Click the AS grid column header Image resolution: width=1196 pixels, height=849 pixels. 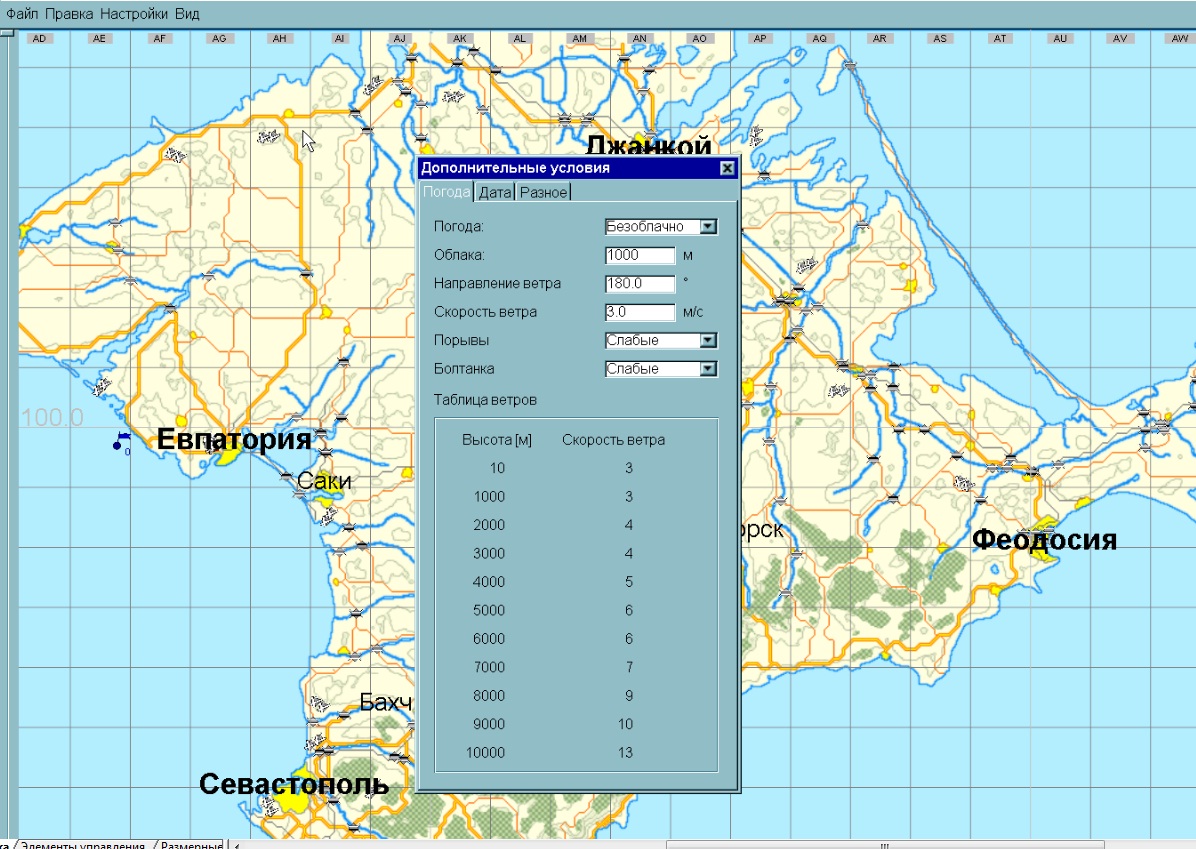point(940,38)
